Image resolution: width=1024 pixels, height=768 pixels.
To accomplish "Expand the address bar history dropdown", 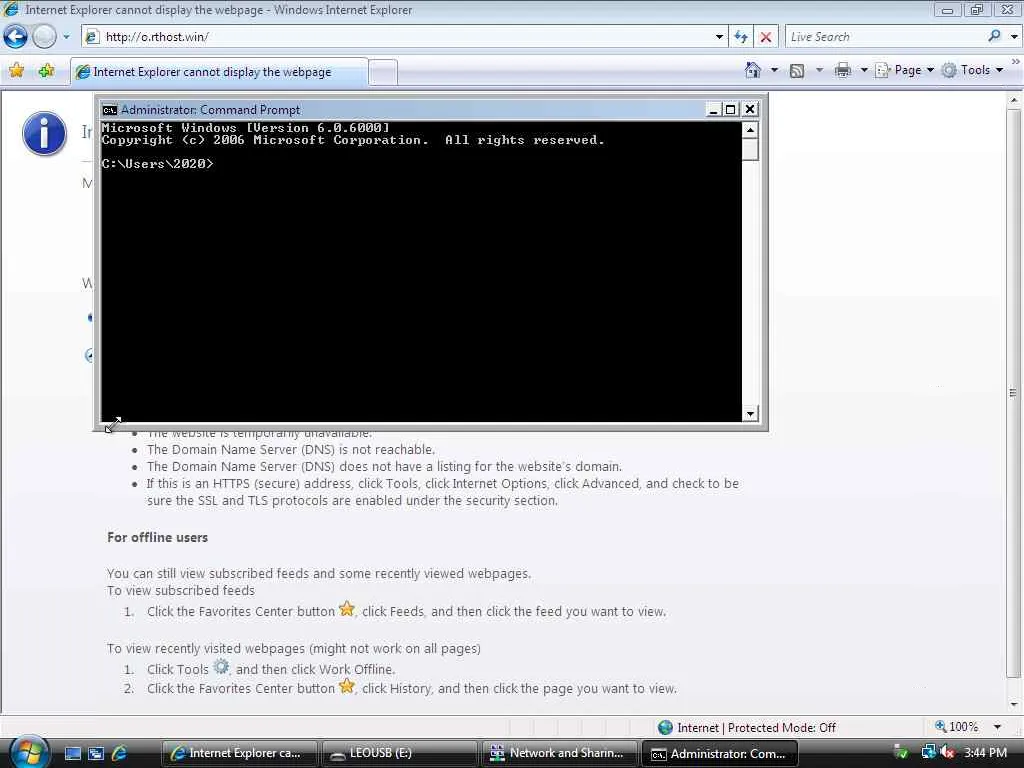I will point(719,37).
